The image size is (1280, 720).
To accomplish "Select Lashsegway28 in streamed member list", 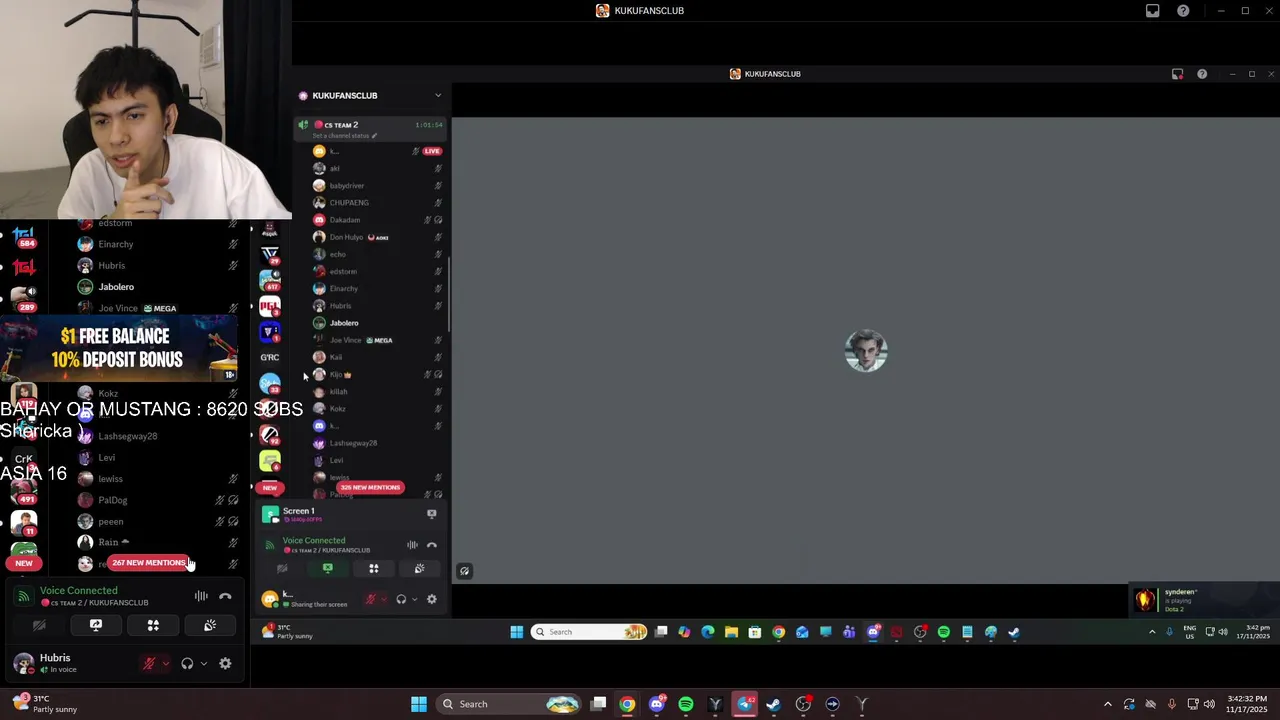I will 353,443.
